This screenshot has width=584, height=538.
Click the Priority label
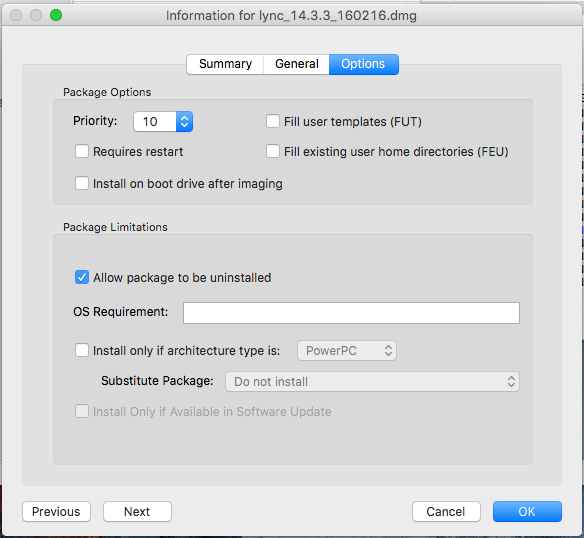[x=95, y=121]
